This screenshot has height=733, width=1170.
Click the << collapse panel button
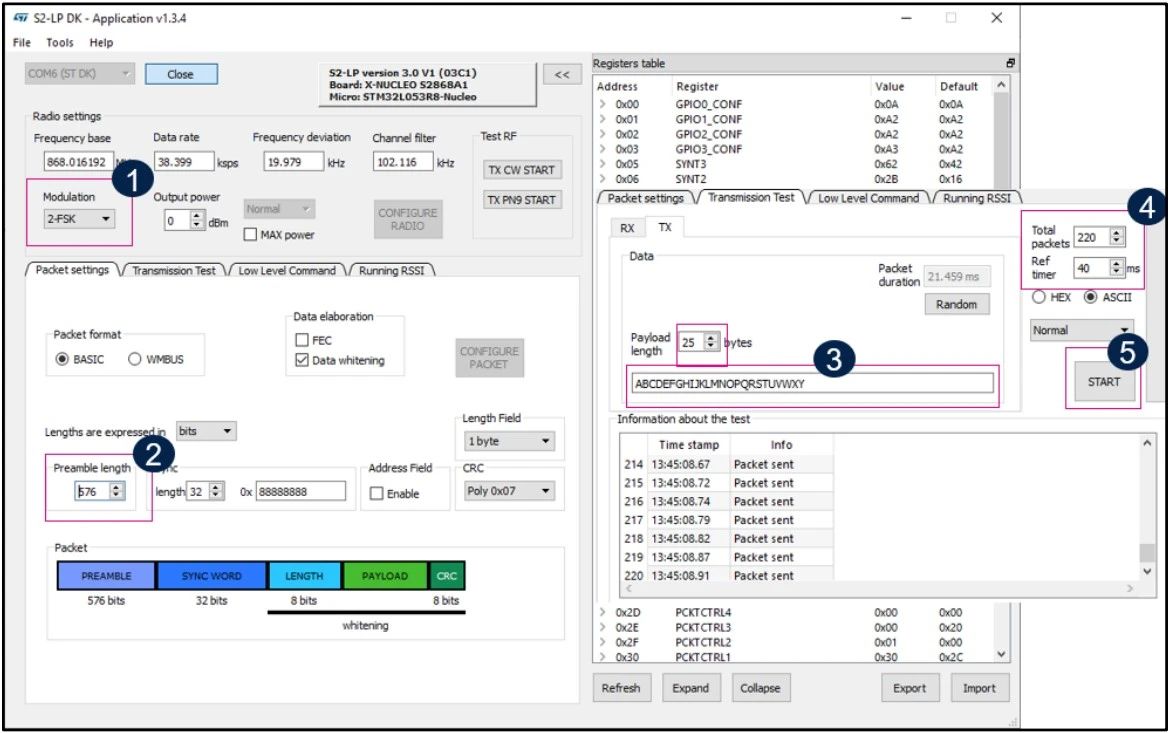tap(562, 75)
